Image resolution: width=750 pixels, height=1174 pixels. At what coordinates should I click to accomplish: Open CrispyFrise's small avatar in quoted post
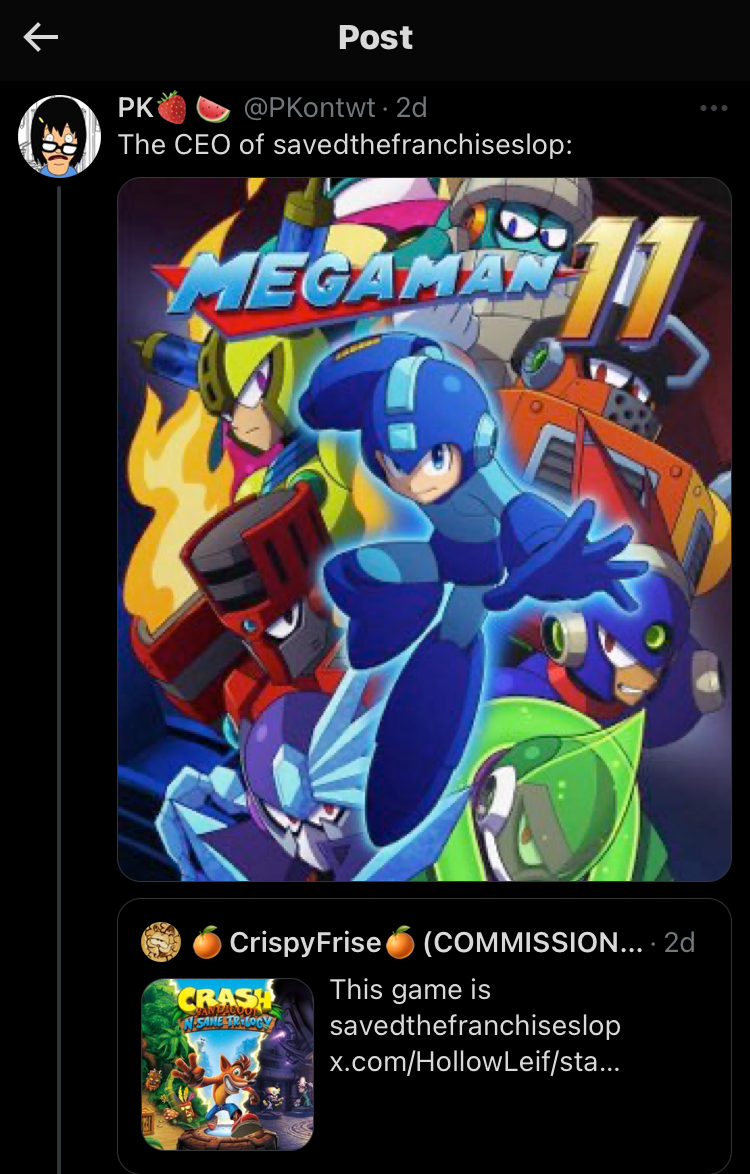(x=161, y=942)
